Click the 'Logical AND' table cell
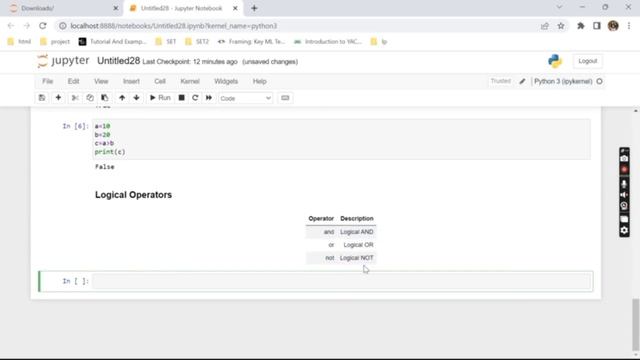This screenshot has width=640, height=360. click(x=357, y=232)
